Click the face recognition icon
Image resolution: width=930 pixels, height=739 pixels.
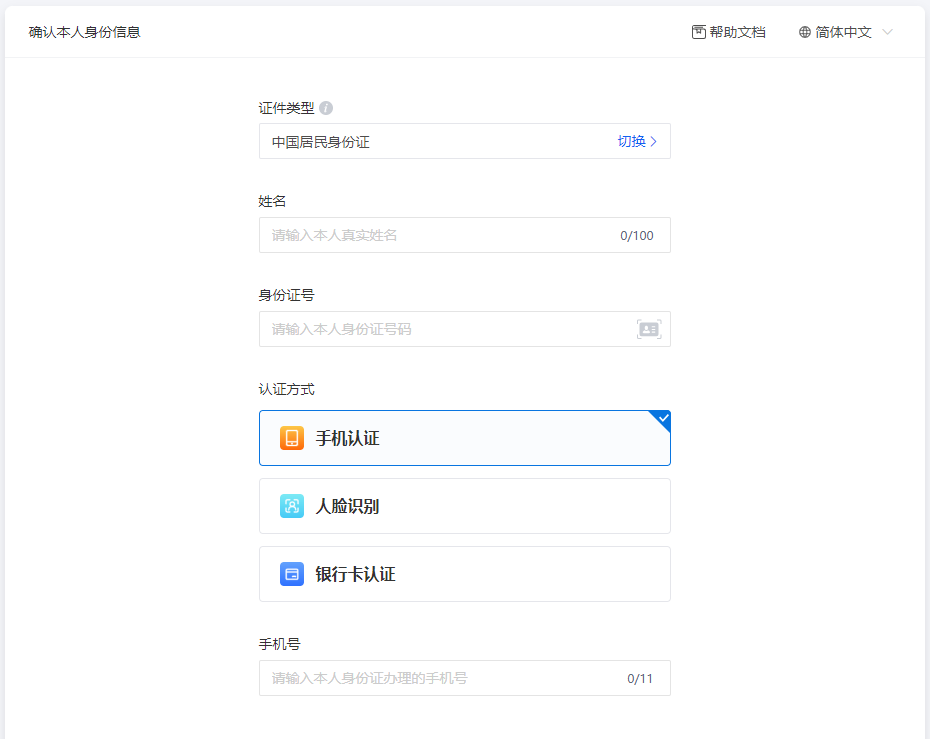click(292, 506)
